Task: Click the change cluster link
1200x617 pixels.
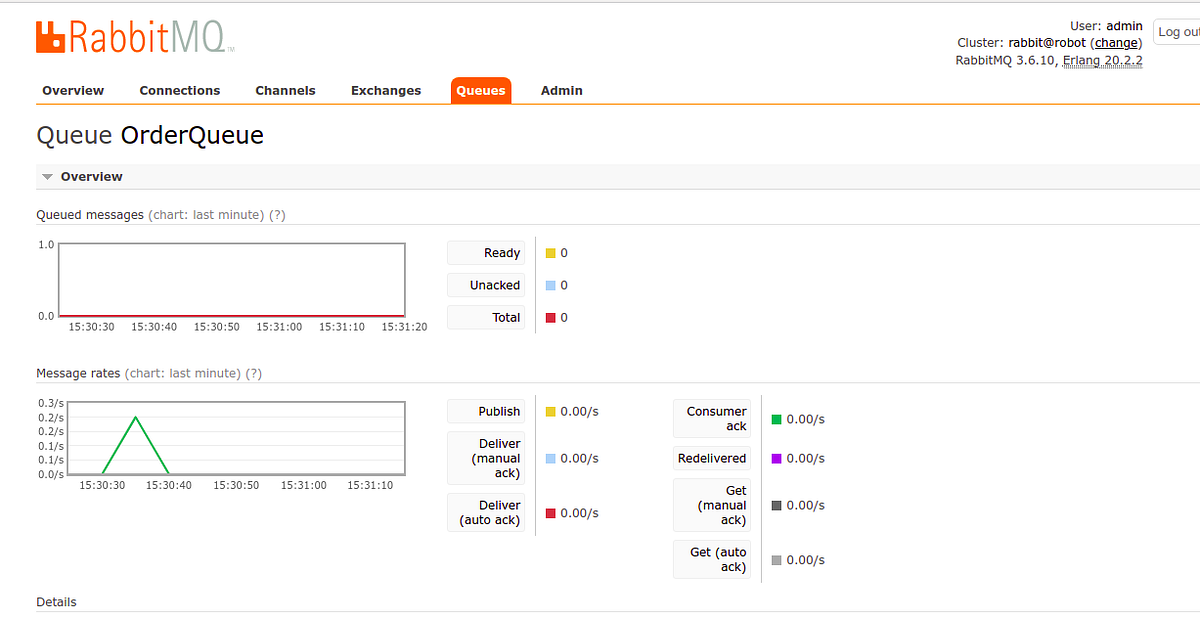Action: 1117,42
